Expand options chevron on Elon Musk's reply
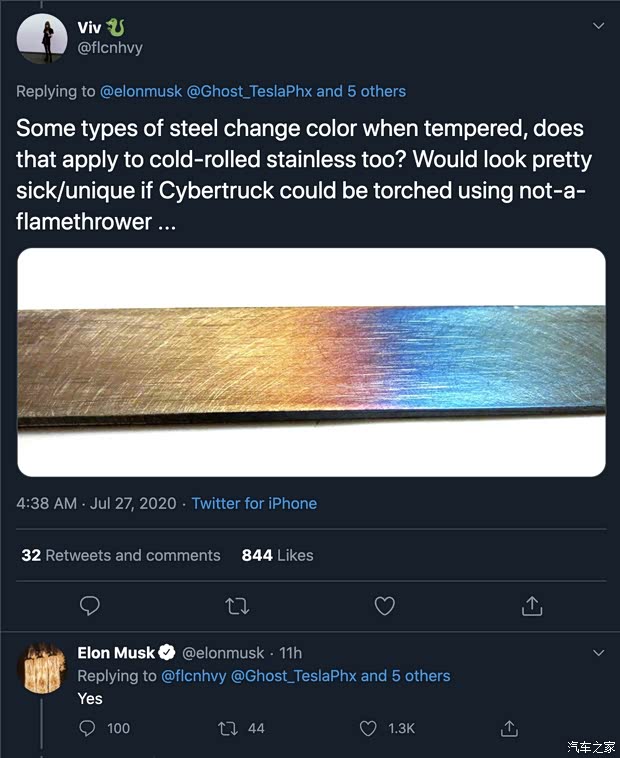The height and width of the screenshot is (758, 620). [x=598, y=653]
